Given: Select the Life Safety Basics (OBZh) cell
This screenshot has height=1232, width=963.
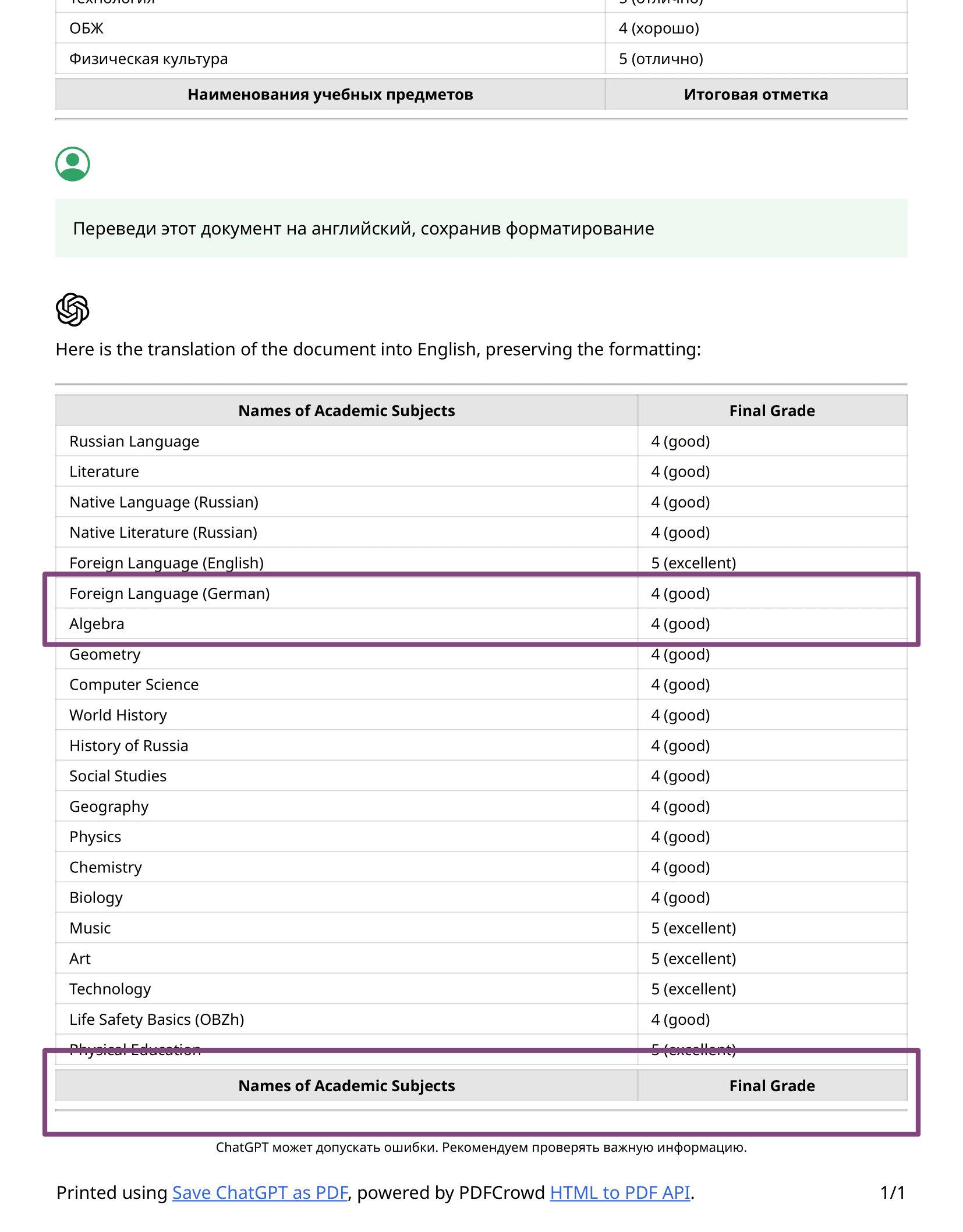Looking at the screenshot, I should 157,1020.
